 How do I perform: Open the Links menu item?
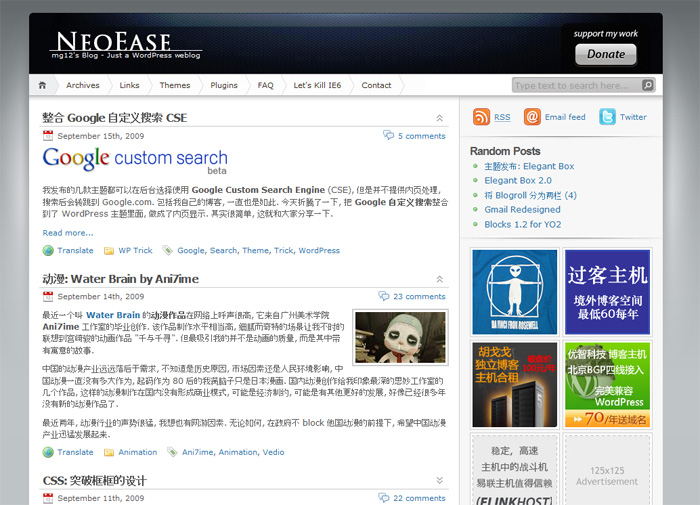point(129,85)
